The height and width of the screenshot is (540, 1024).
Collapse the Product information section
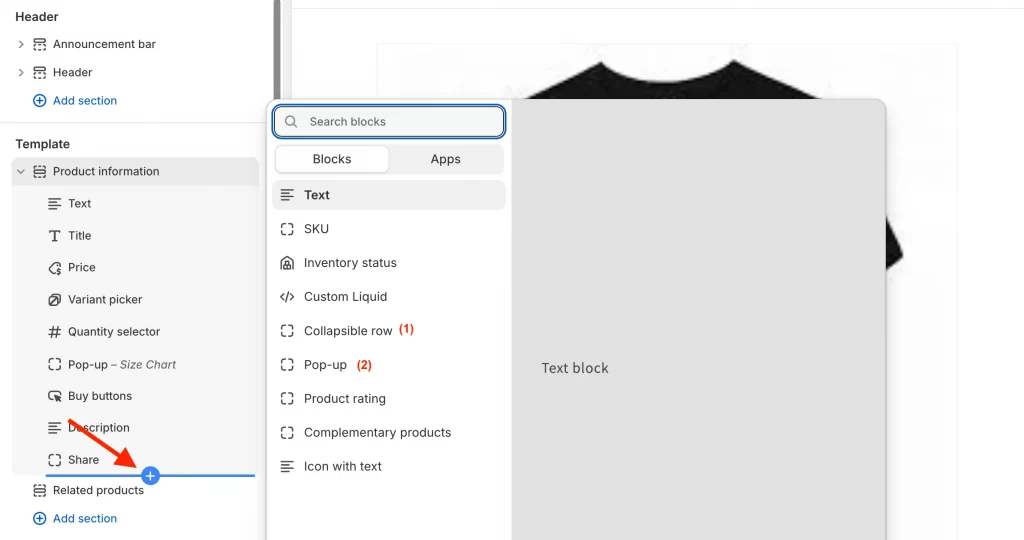click(21, 172)
